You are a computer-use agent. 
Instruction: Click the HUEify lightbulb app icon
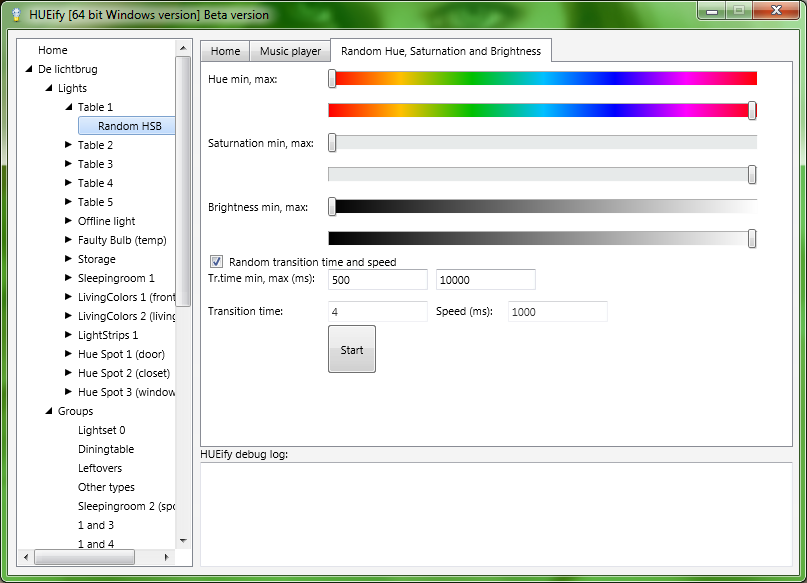coord(16,14)
